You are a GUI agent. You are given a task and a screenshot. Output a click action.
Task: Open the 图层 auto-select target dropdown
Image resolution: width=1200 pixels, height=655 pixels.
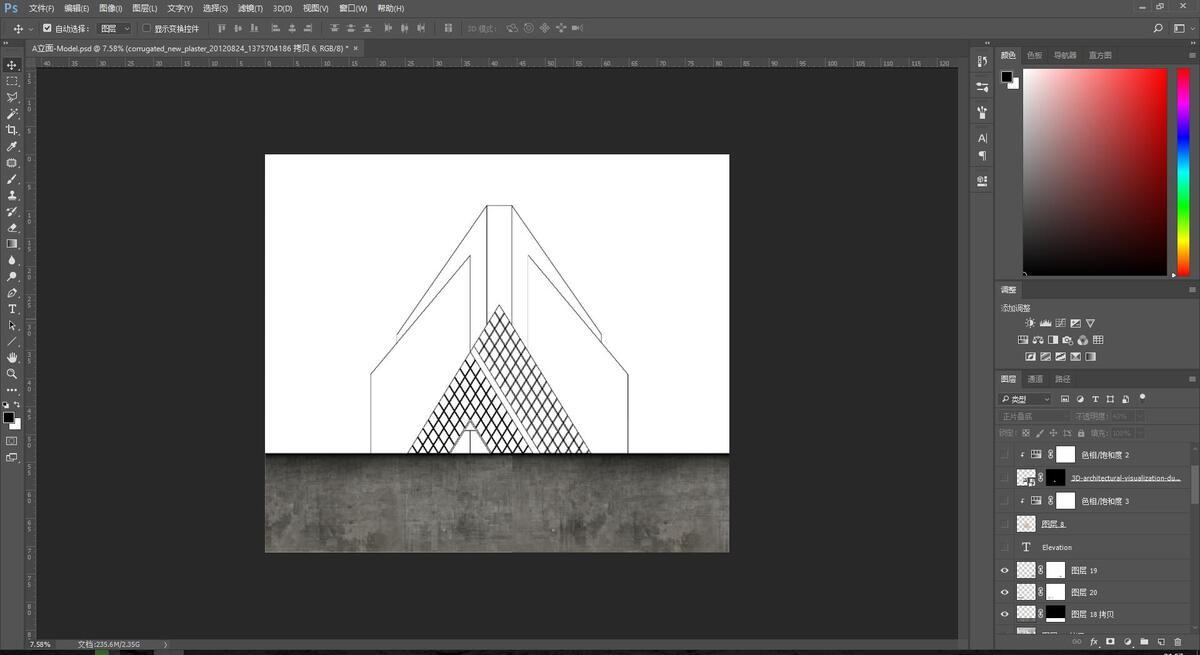click(114, 29)
